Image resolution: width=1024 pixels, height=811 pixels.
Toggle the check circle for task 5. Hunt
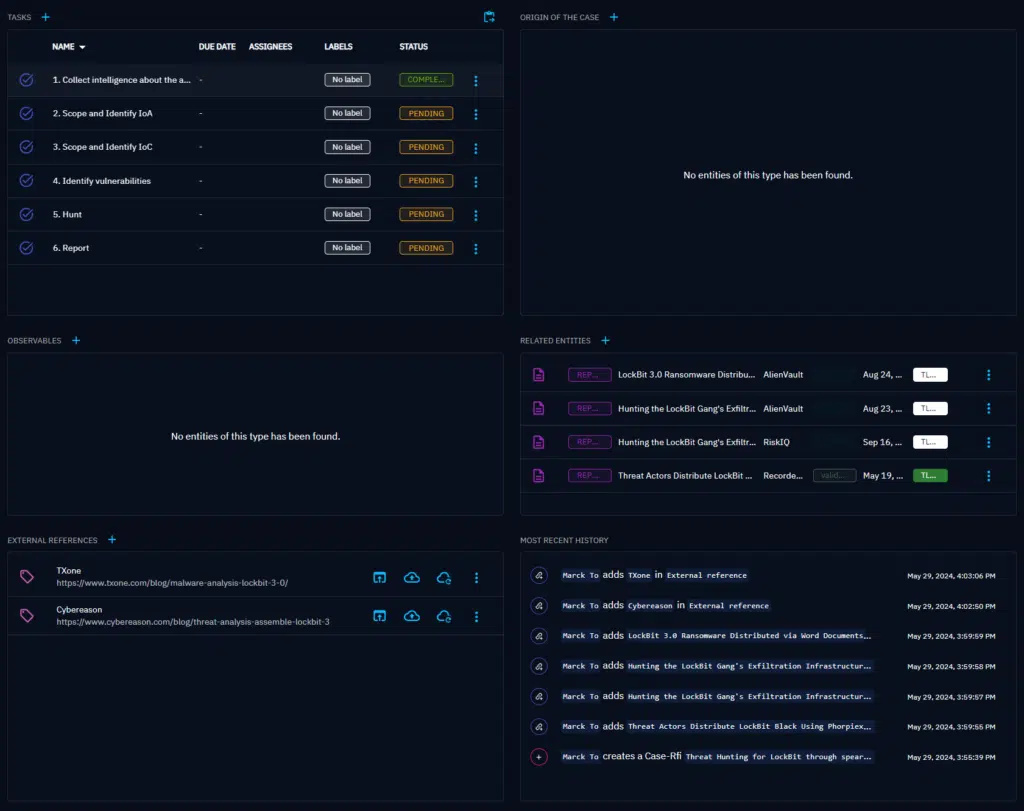27,214
